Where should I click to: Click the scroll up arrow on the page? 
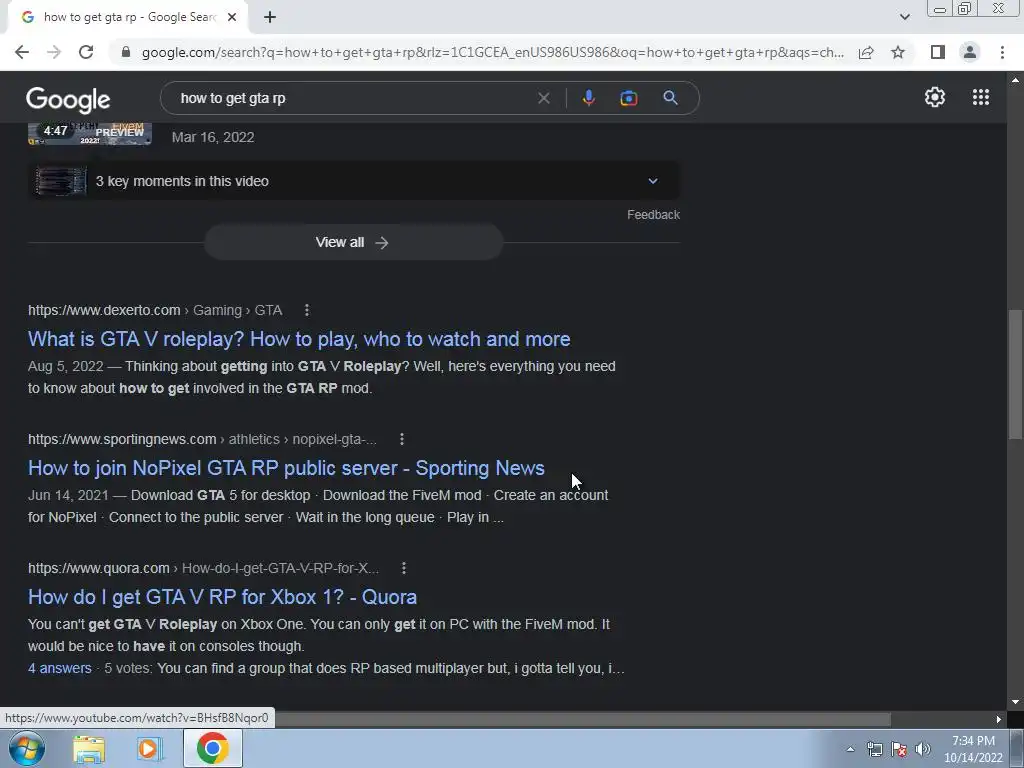[1015, 80]
